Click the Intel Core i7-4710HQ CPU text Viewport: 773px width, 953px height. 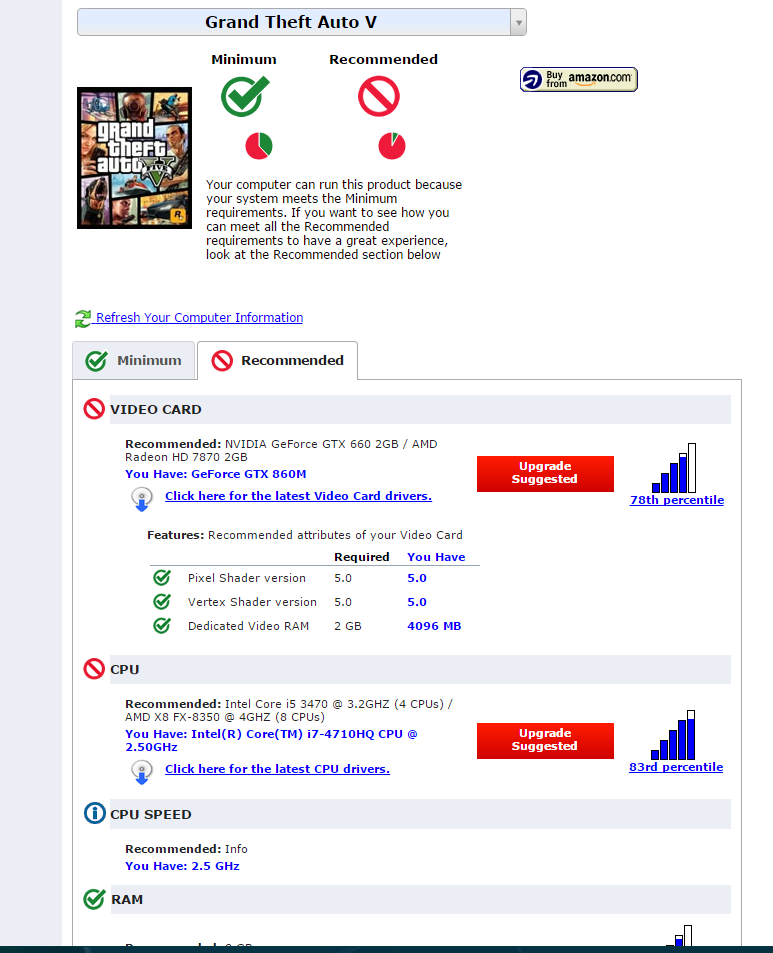[271, 740]
